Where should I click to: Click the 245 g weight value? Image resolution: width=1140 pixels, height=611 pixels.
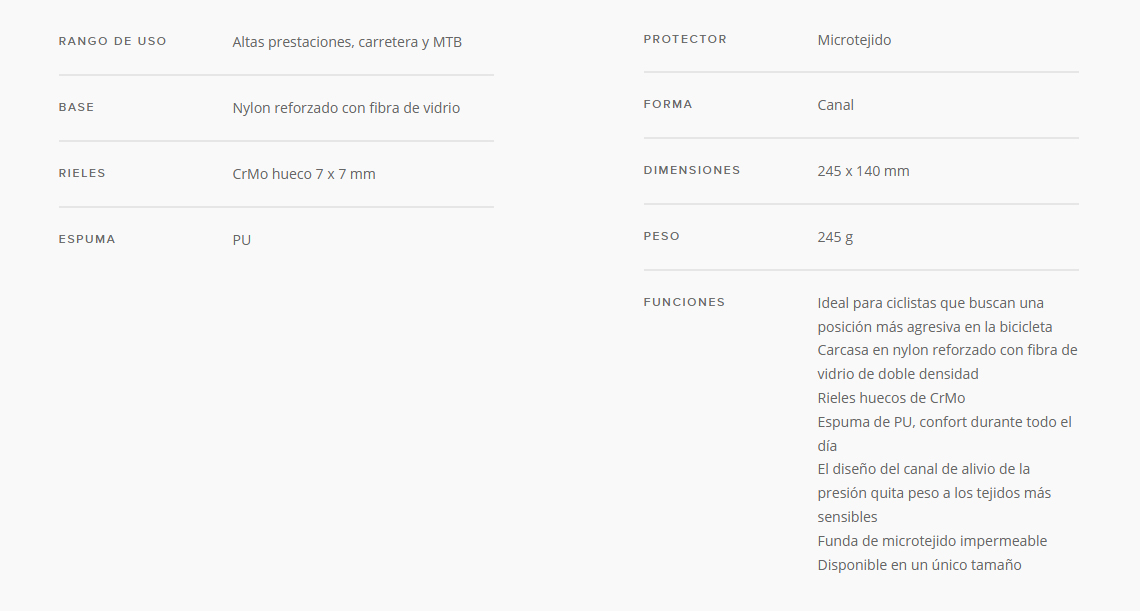835,237
